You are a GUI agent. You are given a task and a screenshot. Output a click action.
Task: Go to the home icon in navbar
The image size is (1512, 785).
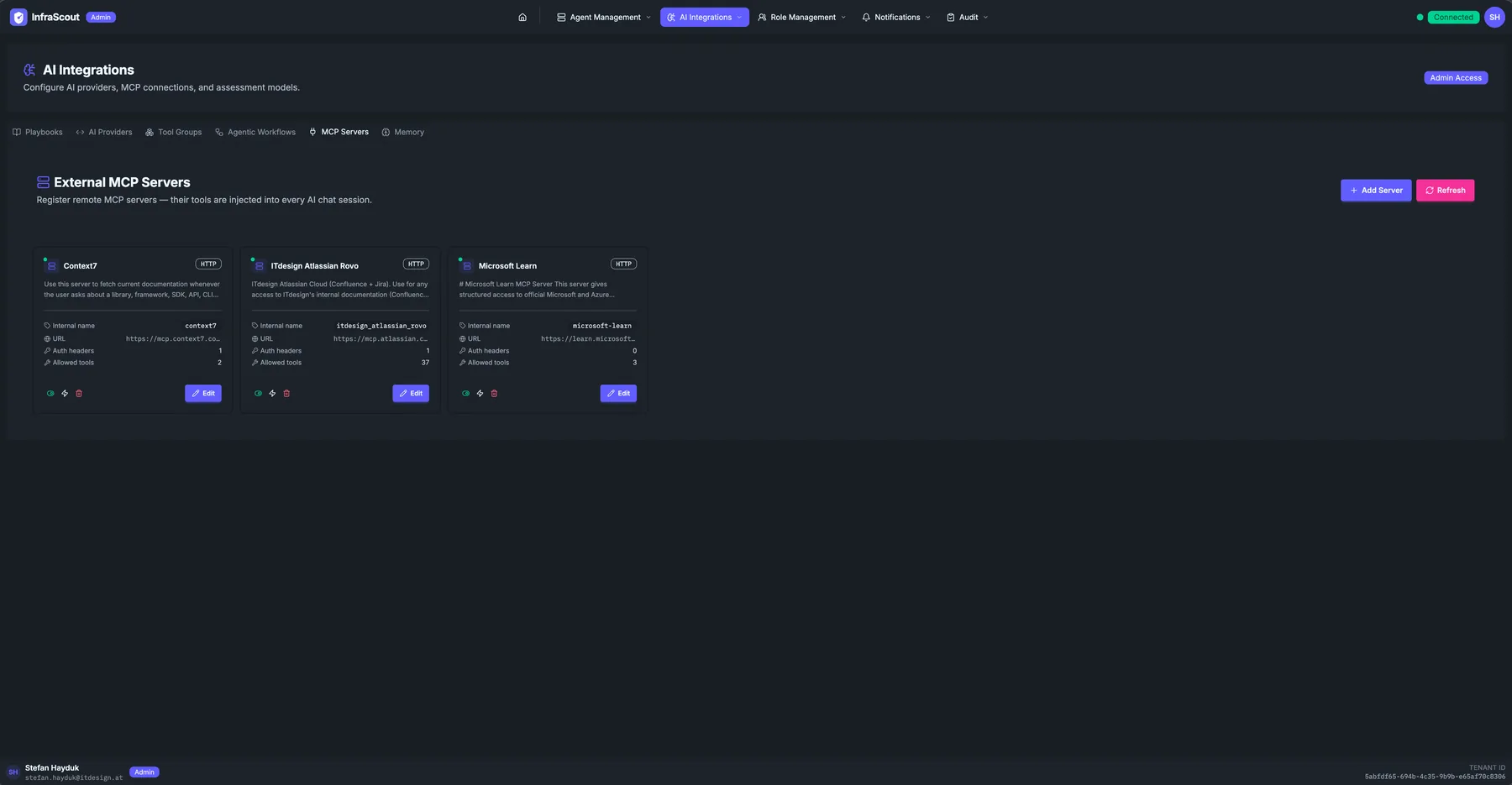(522, 17)
